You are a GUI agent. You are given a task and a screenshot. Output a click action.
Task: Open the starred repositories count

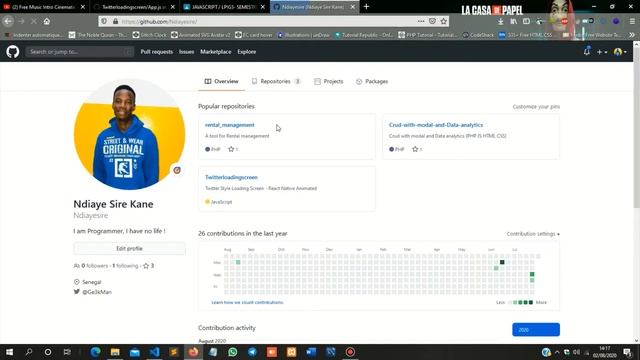coord(149,266)
